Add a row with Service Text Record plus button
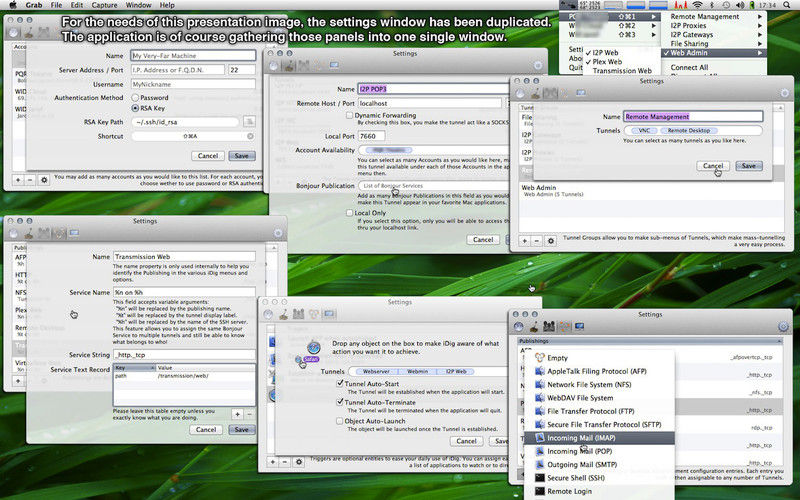The width and height of the screenshot is (800, 500). click(237, 414)
